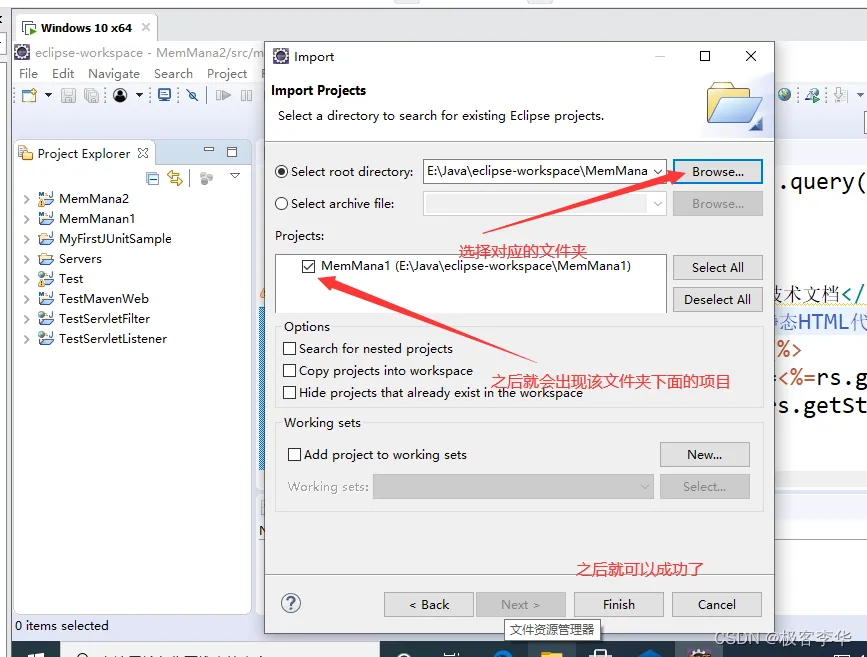Screen dimensions: 867x657
Task: Click the '0 items selected' status text
Action: click(x=62, y=625)
